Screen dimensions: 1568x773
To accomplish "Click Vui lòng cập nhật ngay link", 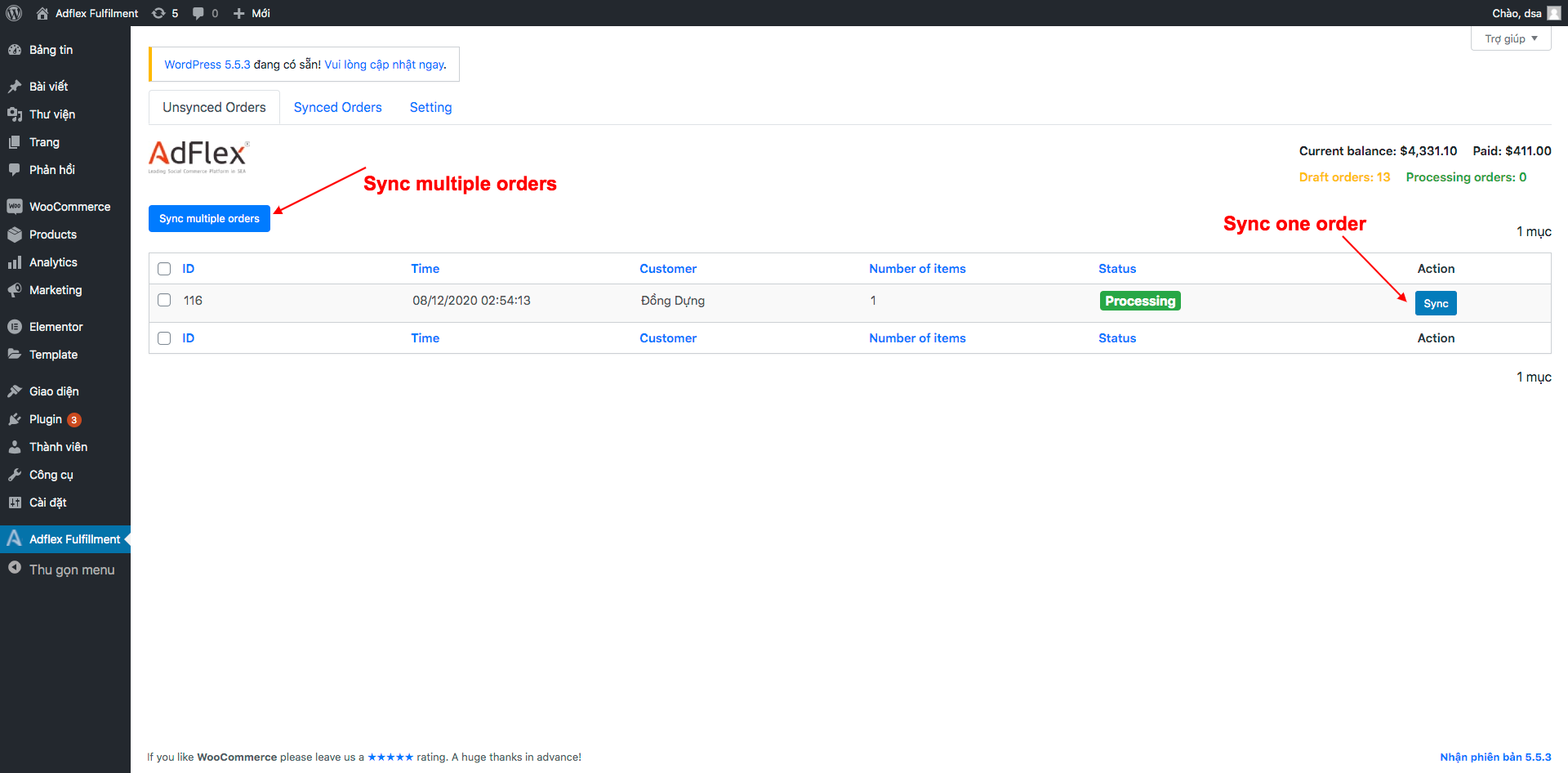I will pos(385,65).
